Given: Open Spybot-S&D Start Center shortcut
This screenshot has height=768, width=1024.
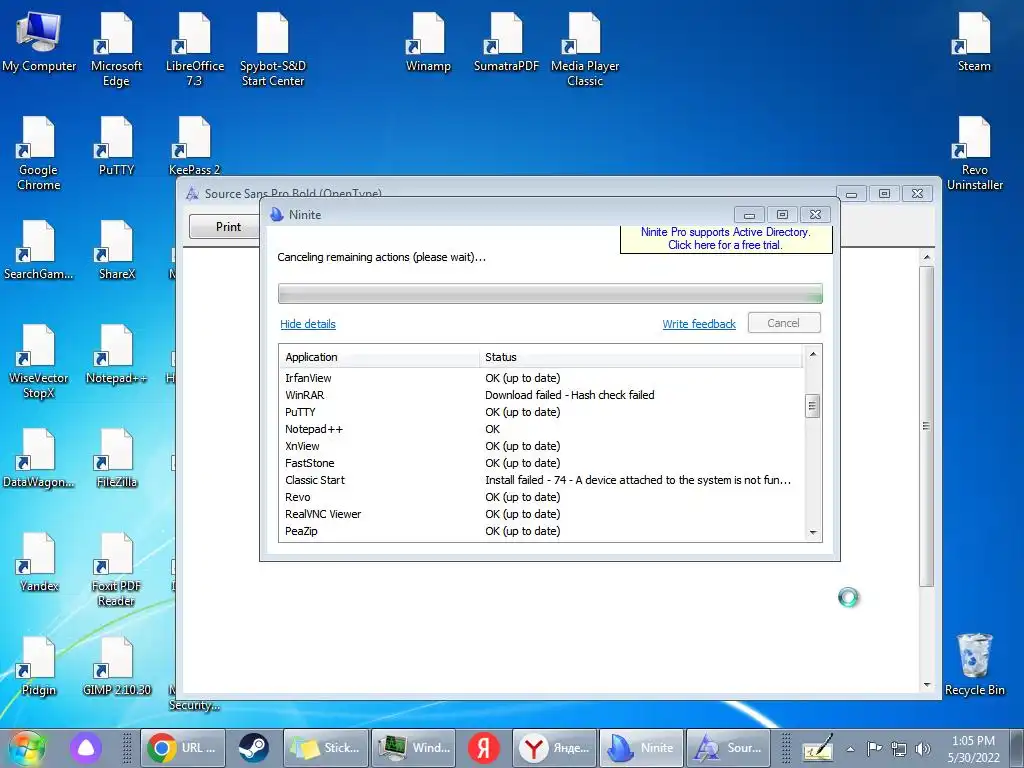Looking at the screenshot, I should coord(273,50).
